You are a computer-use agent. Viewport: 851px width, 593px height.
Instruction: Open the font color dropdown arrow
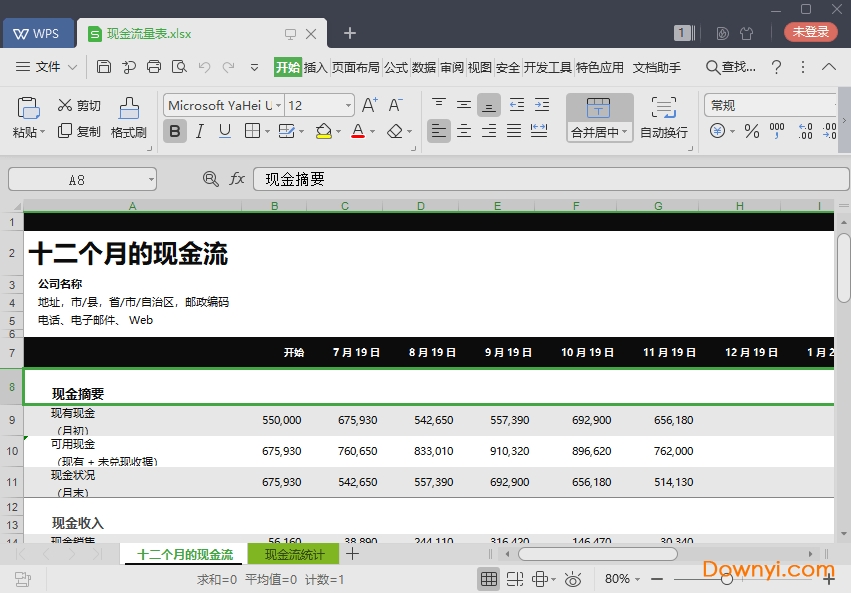click(371, 131)
